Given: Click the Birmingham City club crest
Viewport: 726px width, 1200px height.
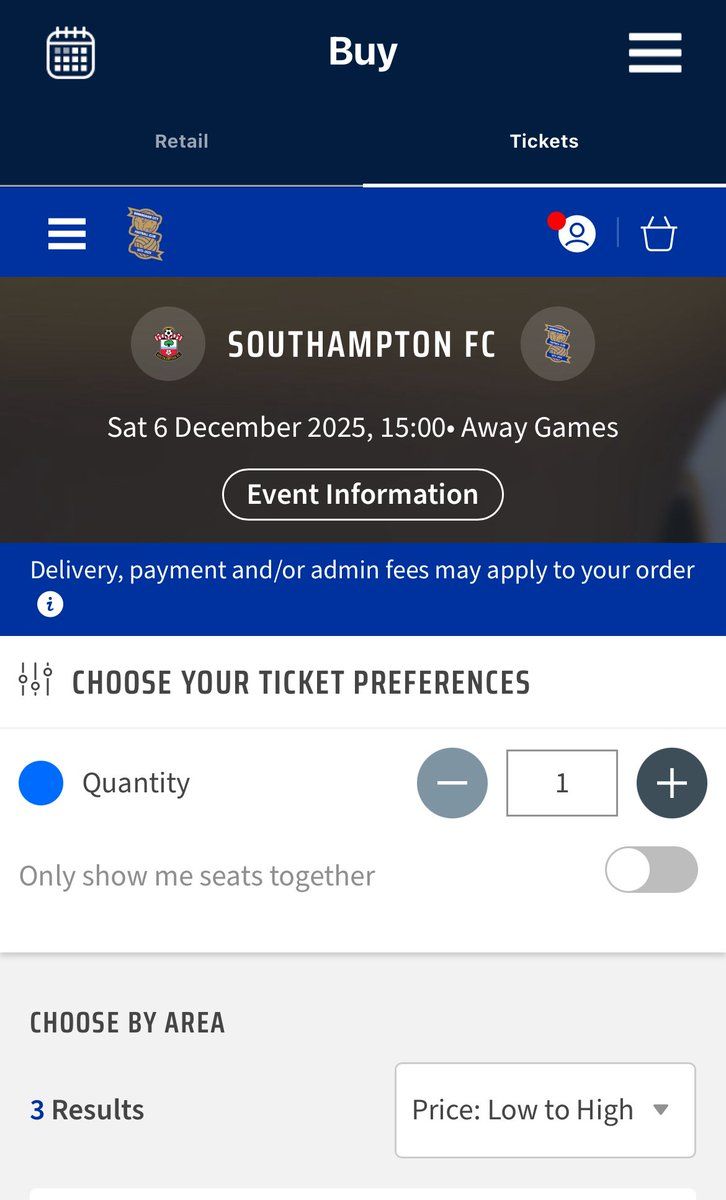Looking at the screenshot, I should (x=146, y=231).
